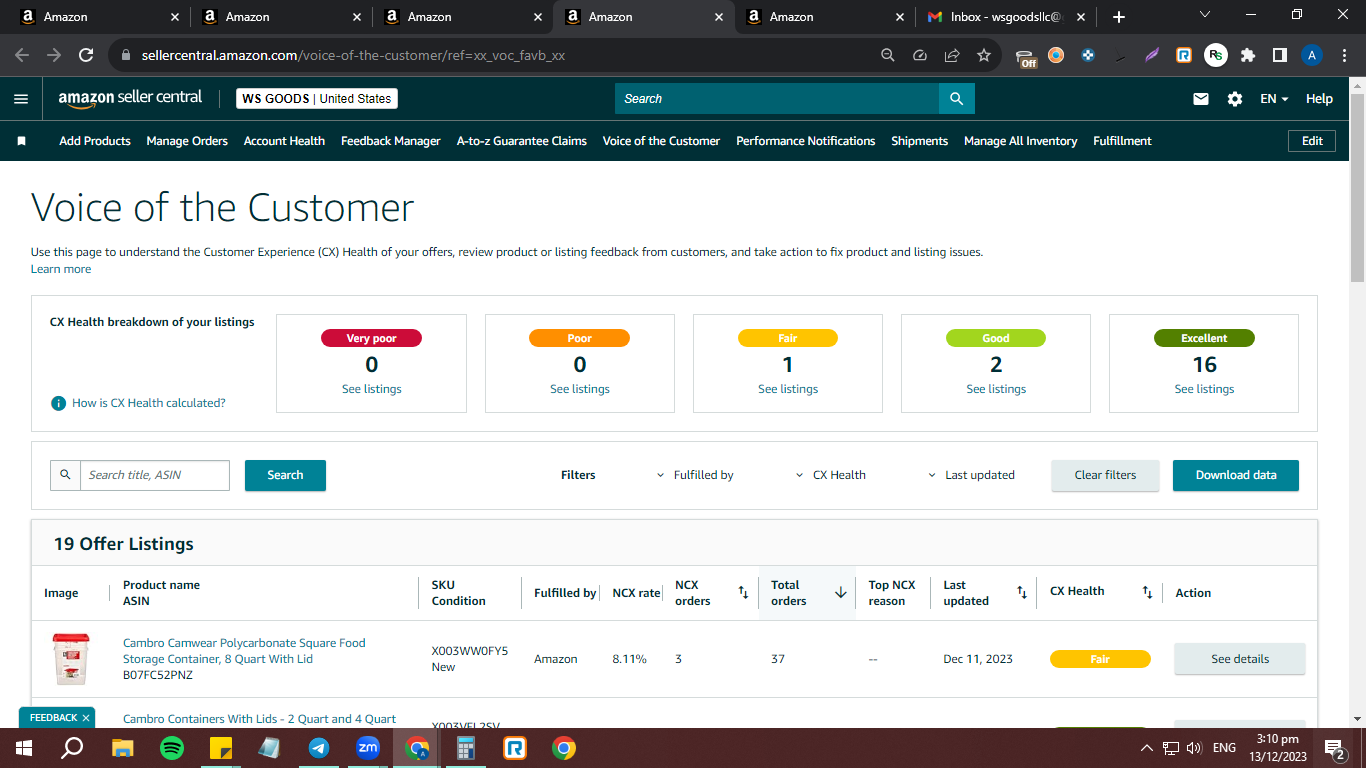Open the Chrome profile avatar A
Image resolution: width=1366 pixels, height=768 pixels.
tap(1312, 56)
